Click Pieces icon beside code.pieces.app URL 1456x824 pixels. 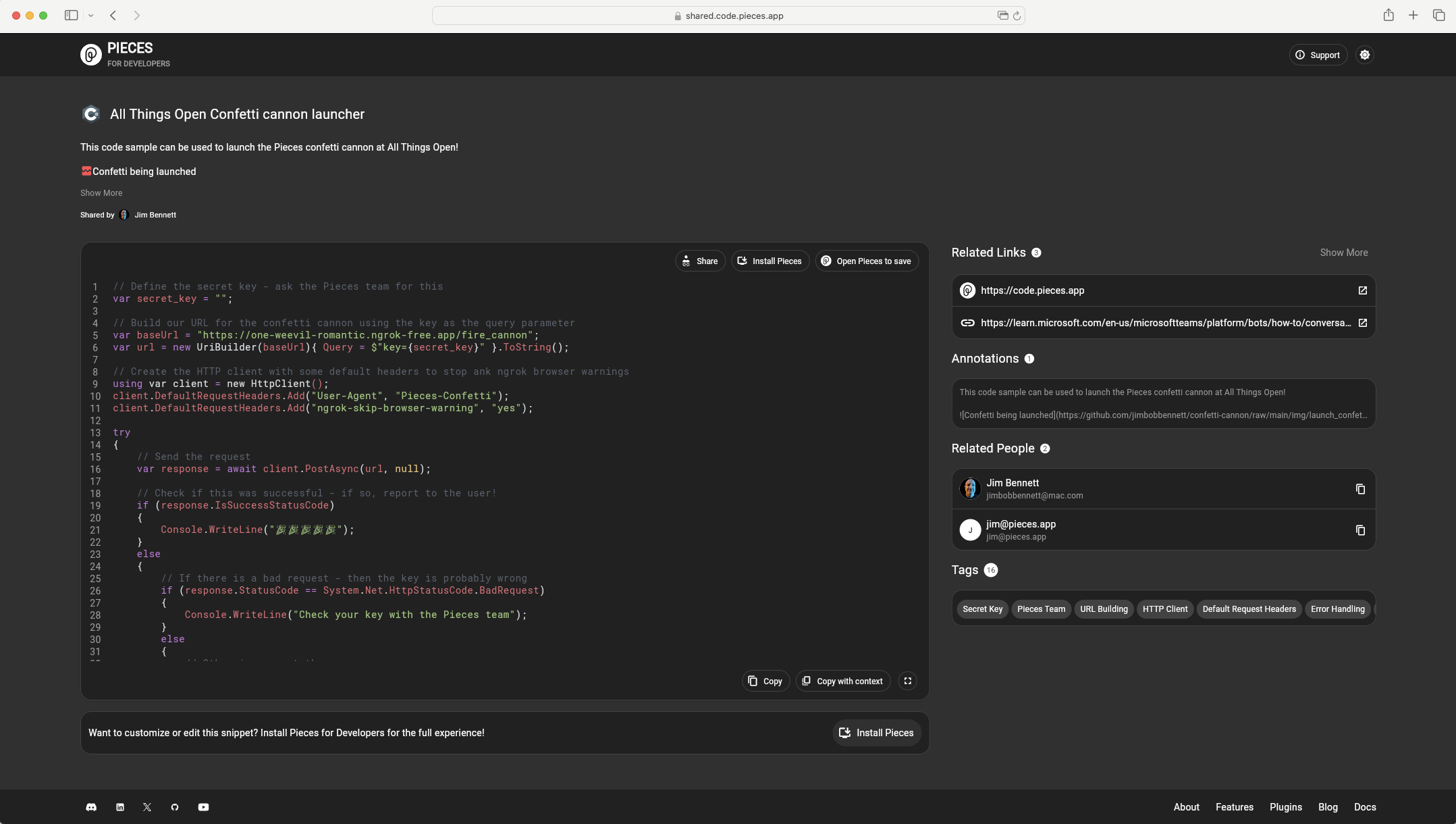(967, 290)
